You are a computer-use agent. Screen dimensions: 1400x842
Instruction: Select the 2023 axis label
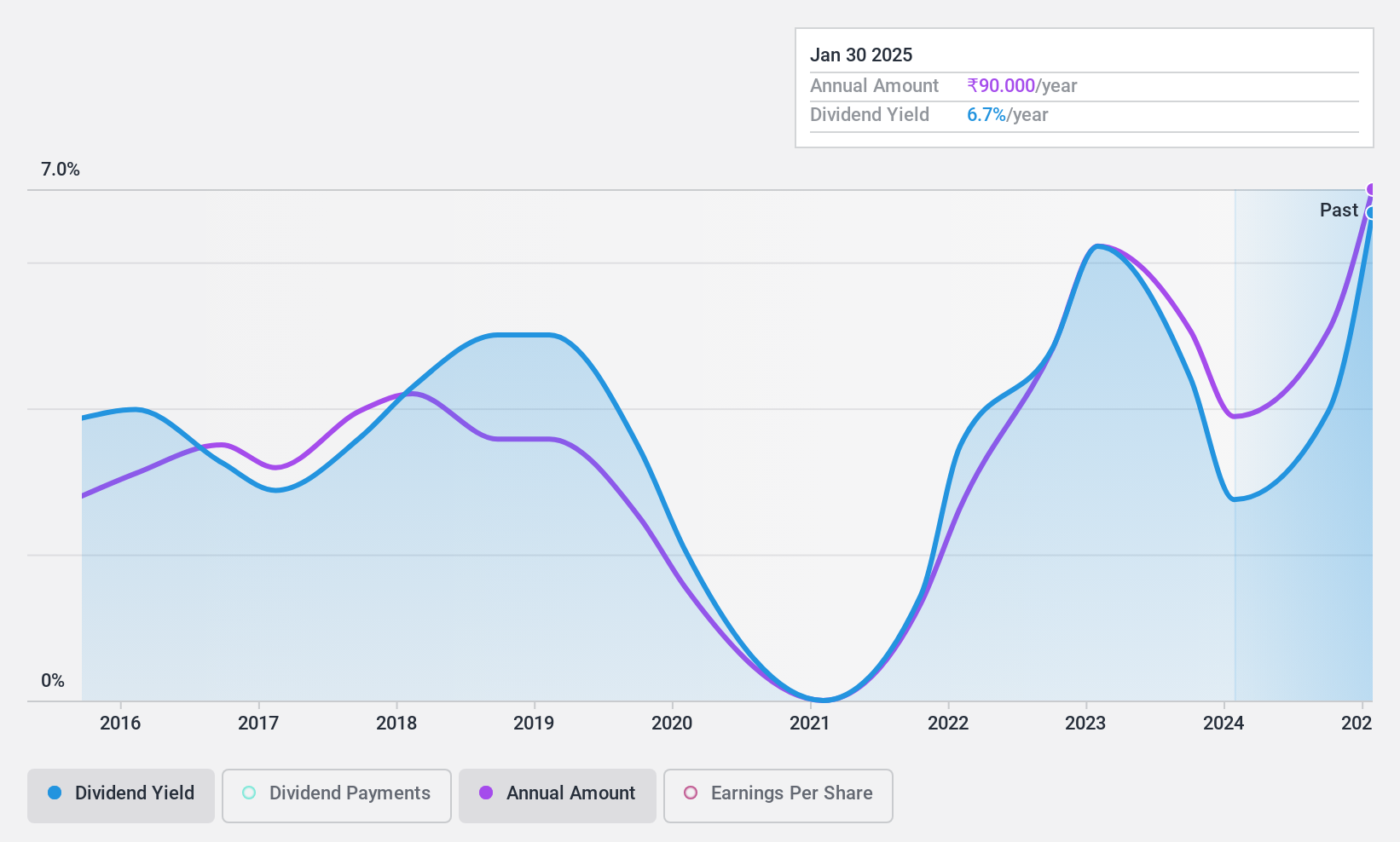tap(1085, 724)
